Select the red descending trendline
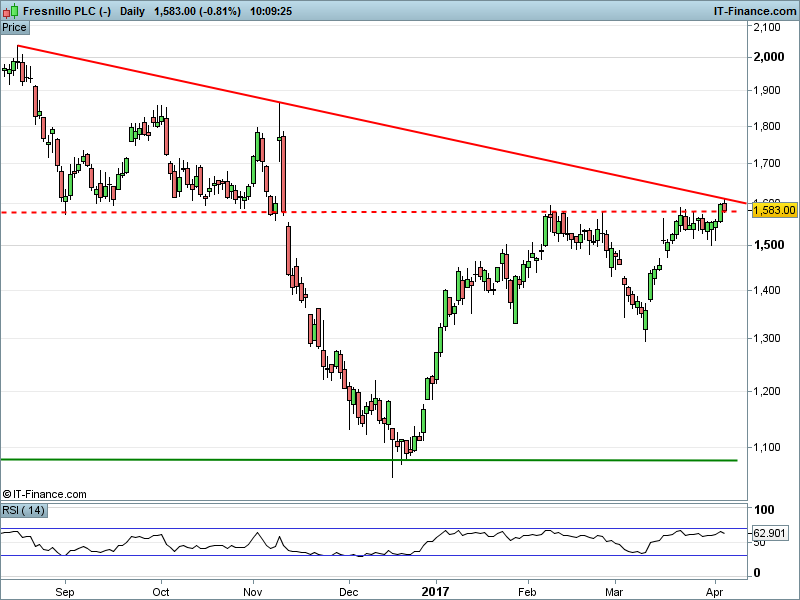This screenshot has width=800, height=600. click(x=383, y=125)
